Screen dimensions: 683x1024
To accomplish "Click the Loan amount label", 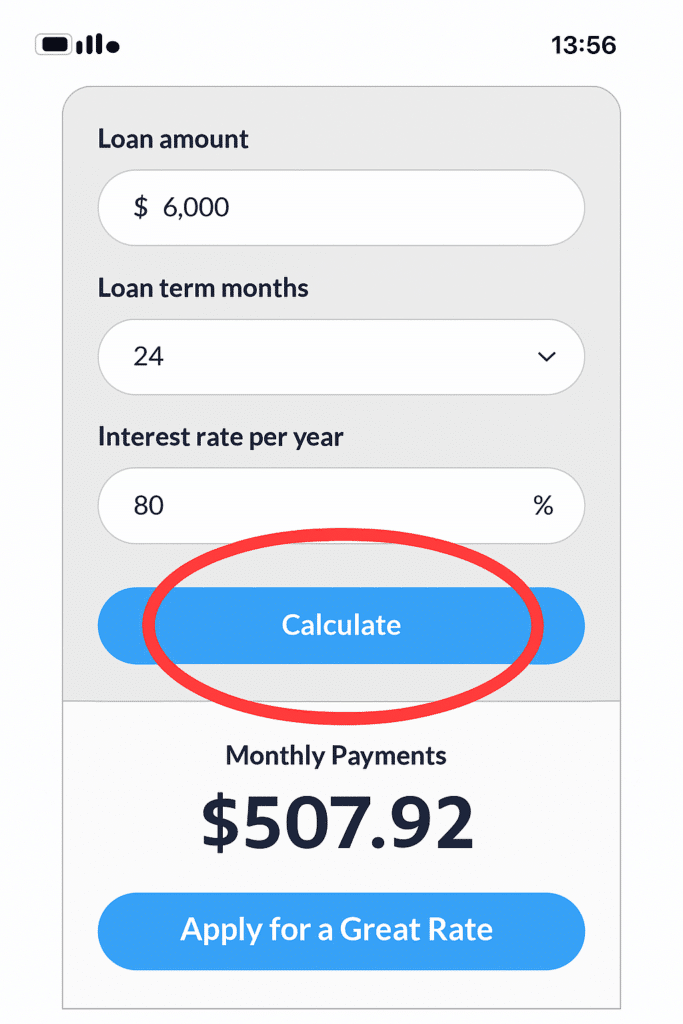I will pyautogui.click(x=172, y=139).
